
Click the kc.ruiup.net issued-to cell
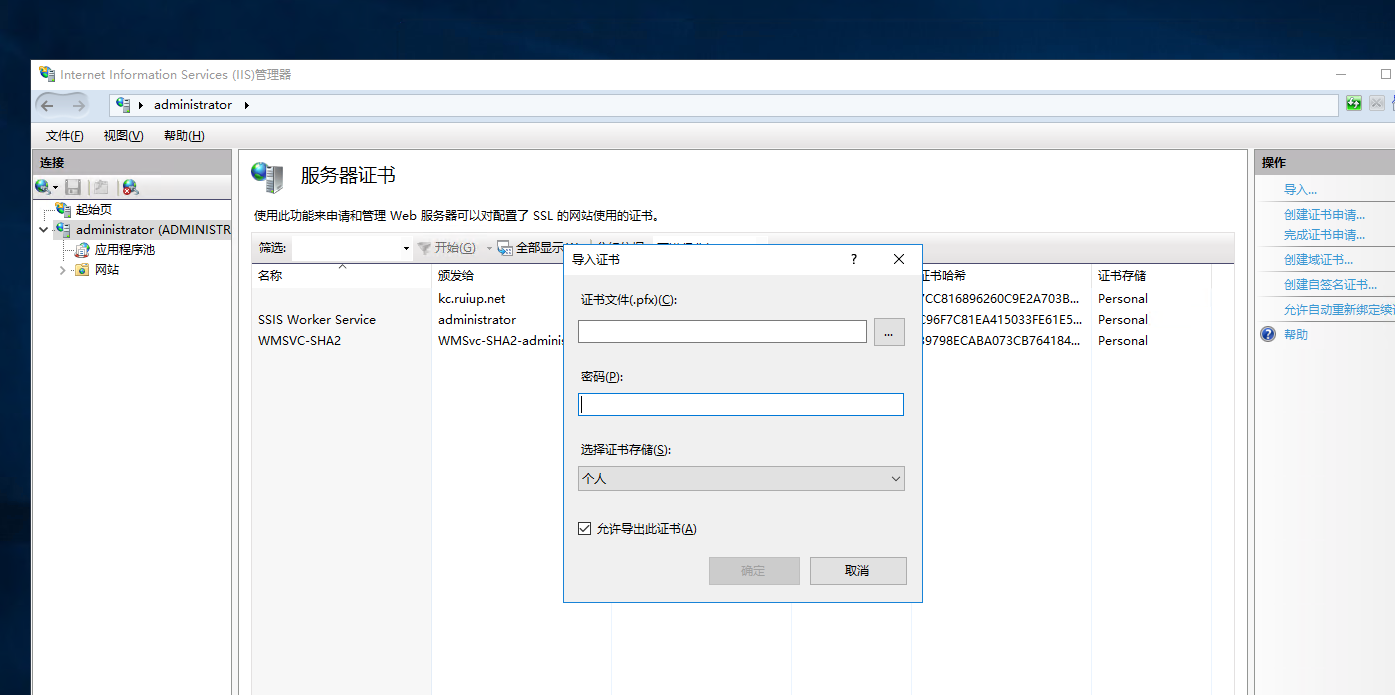(x=472, y=299)
